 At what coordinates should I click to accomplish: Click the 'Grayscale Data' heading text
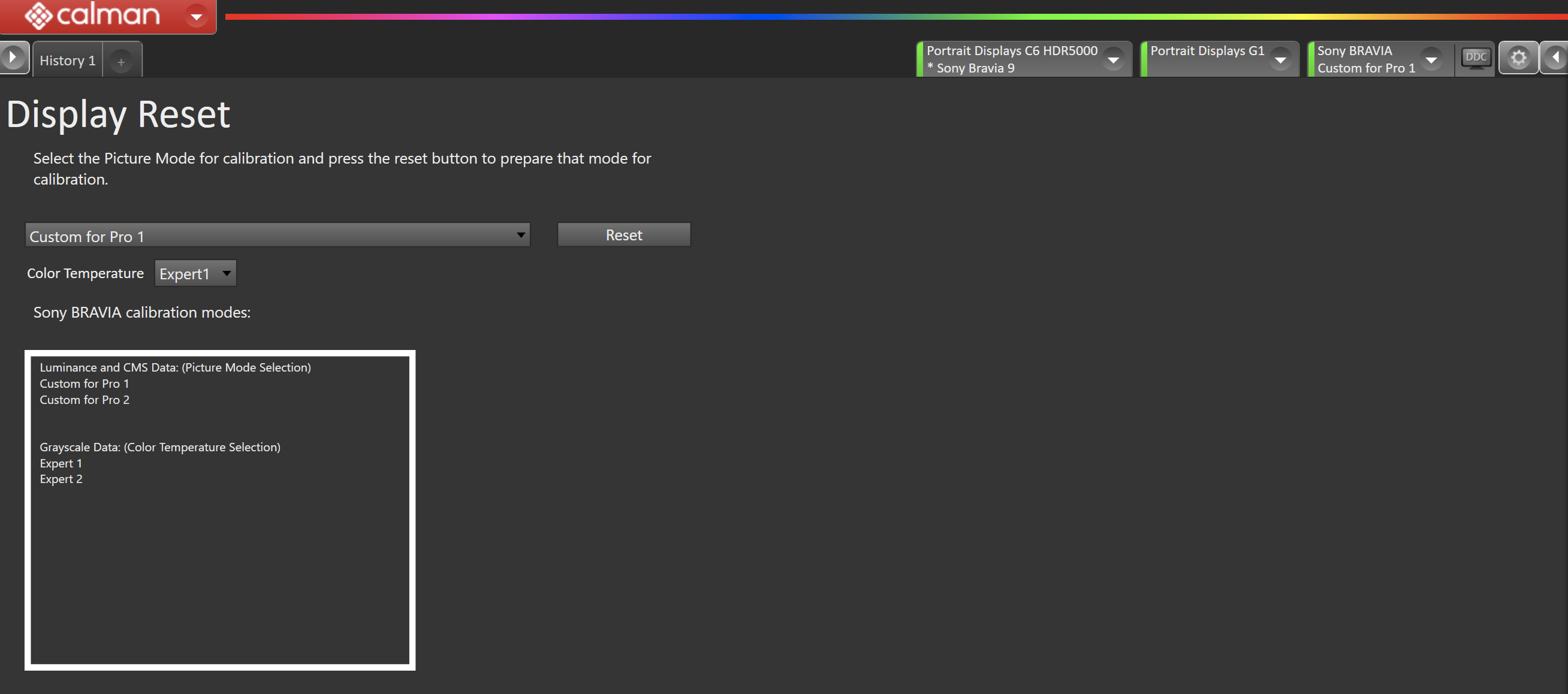[x=160, y=448]
